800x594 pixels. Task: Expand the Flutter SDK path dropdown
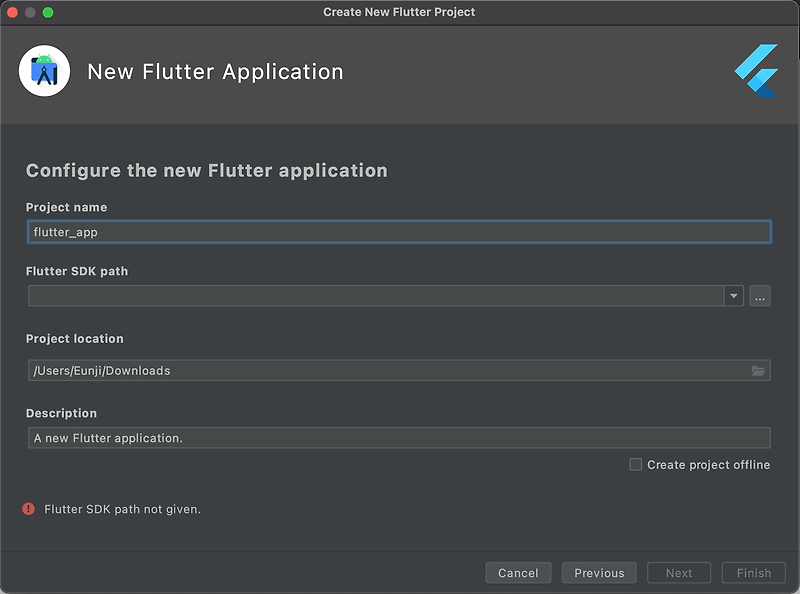click(734, 296)
